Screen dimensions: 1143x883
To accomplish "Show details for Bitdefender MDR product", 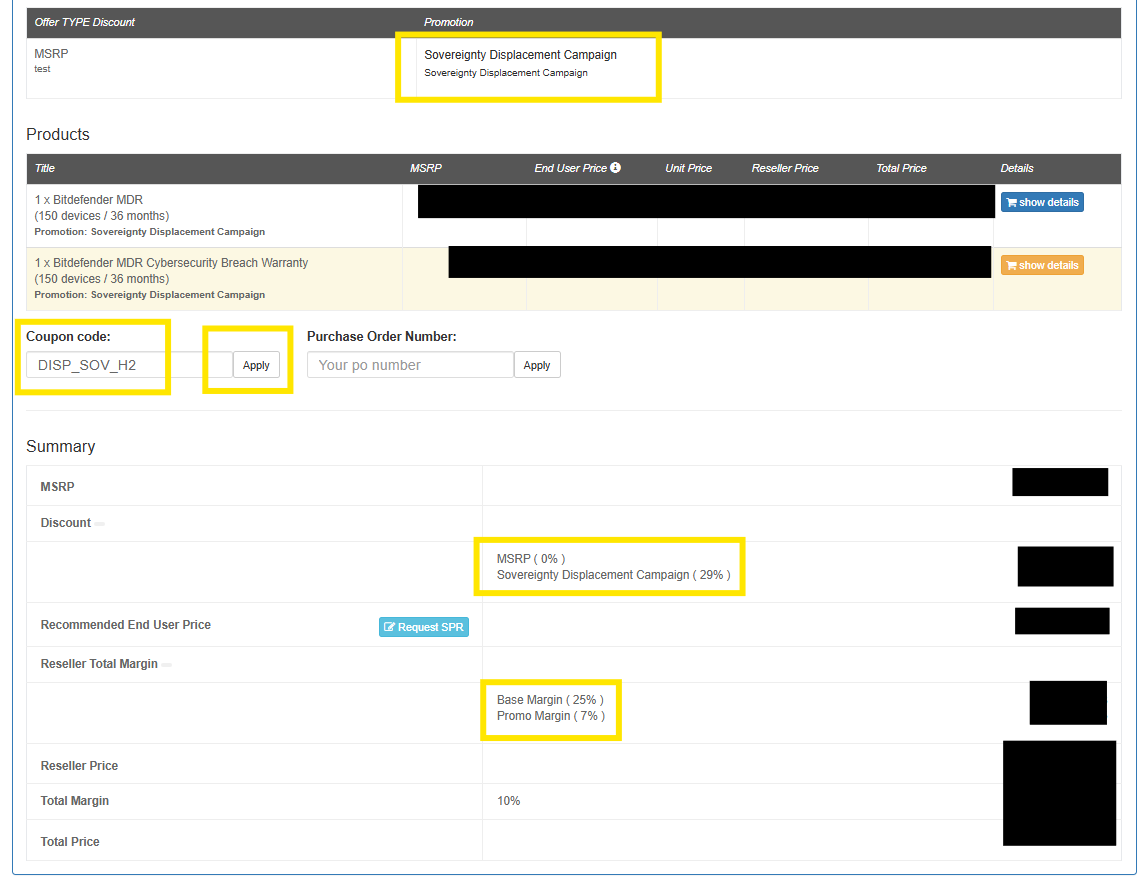I will 1042,202.
